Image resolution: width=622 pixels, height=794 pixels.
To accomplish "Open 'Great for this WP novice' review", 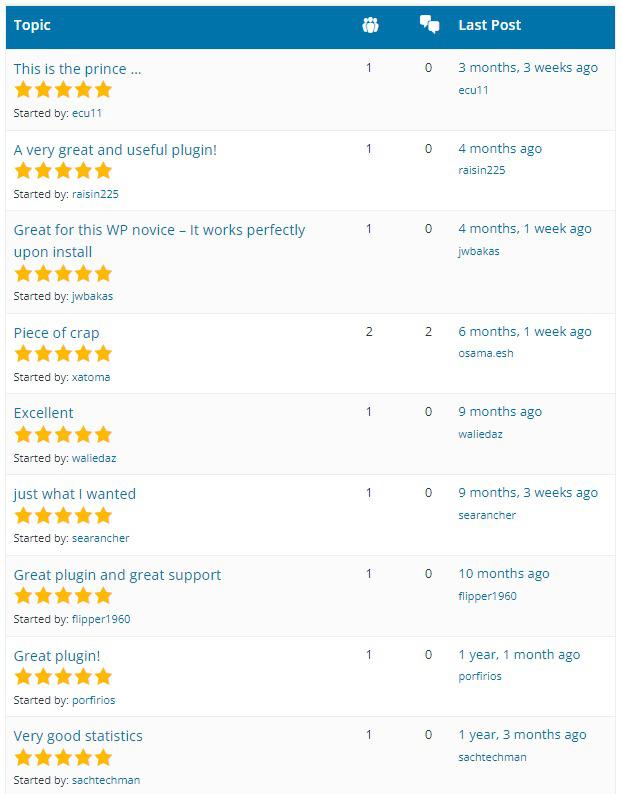I will coord(159,230).
